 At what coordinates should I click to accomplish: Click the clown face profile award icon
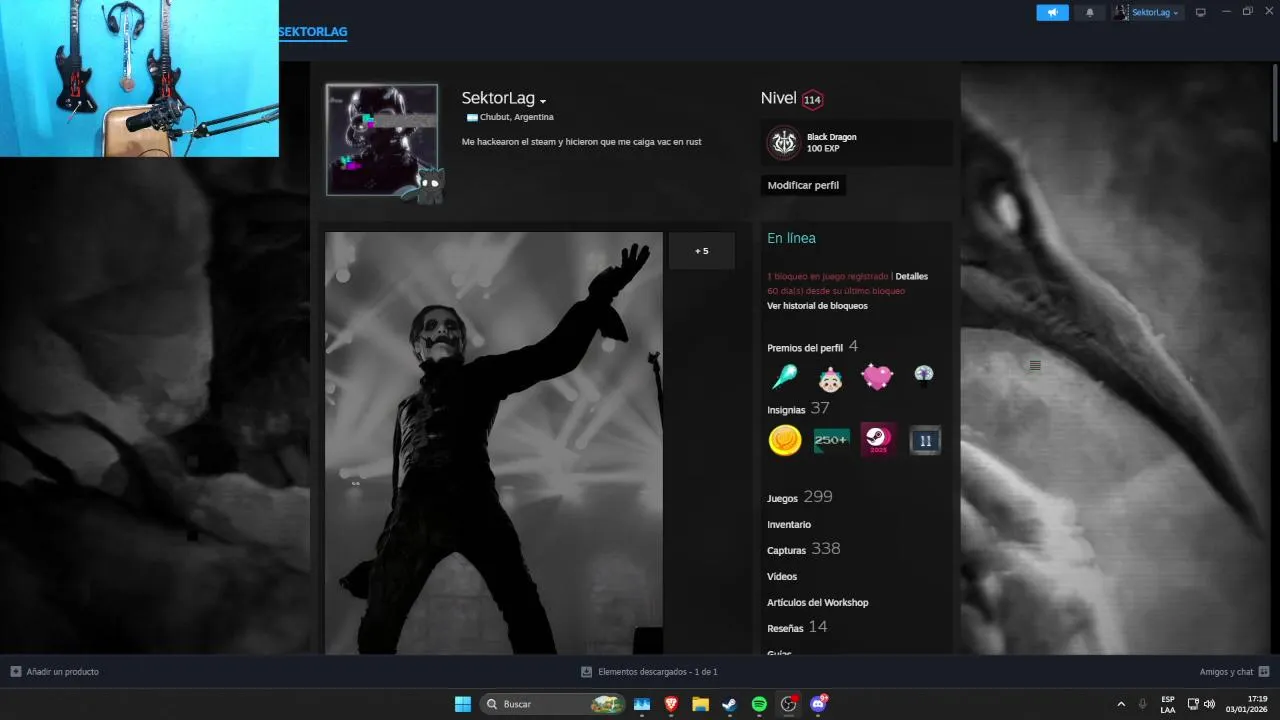pyautogui.click(x=830, y=378)
